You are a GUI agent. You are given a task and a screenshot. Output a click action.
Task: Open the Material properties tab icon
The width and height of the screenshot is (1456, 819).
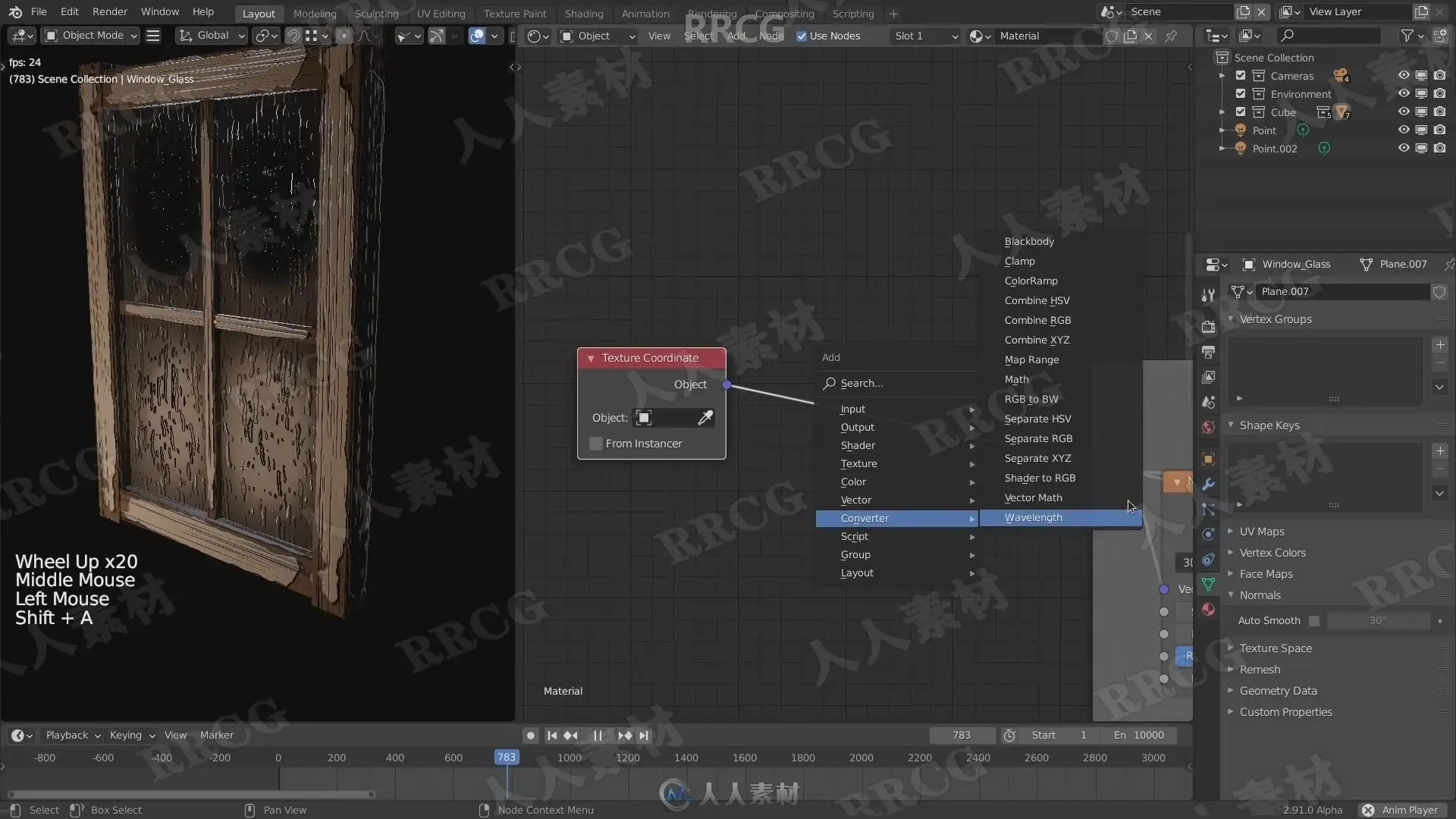click(x=1209, y=610)
